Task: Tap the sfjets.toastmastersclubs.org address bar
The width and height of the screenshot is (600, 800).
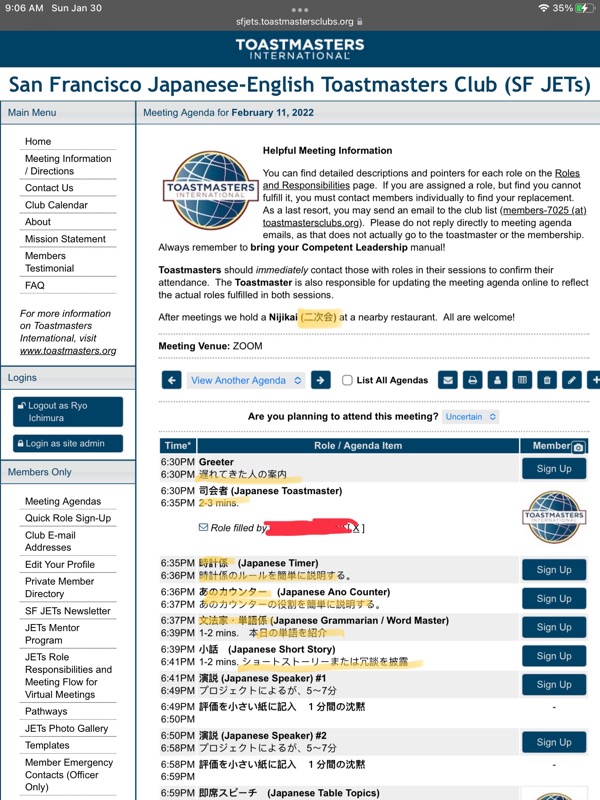Action: tap(299, 21)
